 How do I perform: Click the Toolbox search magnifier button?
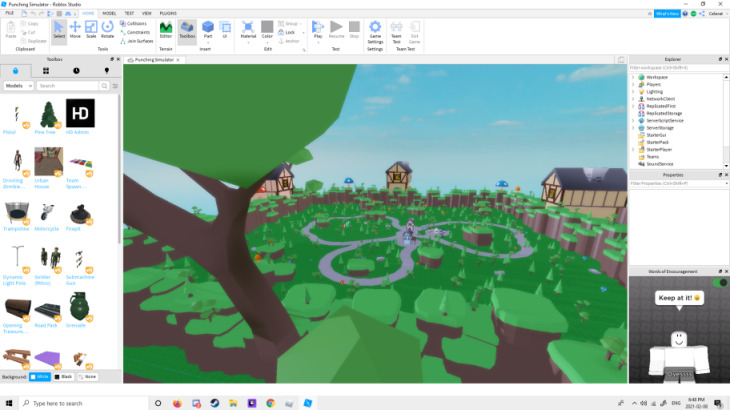click(x=104, y=86)
